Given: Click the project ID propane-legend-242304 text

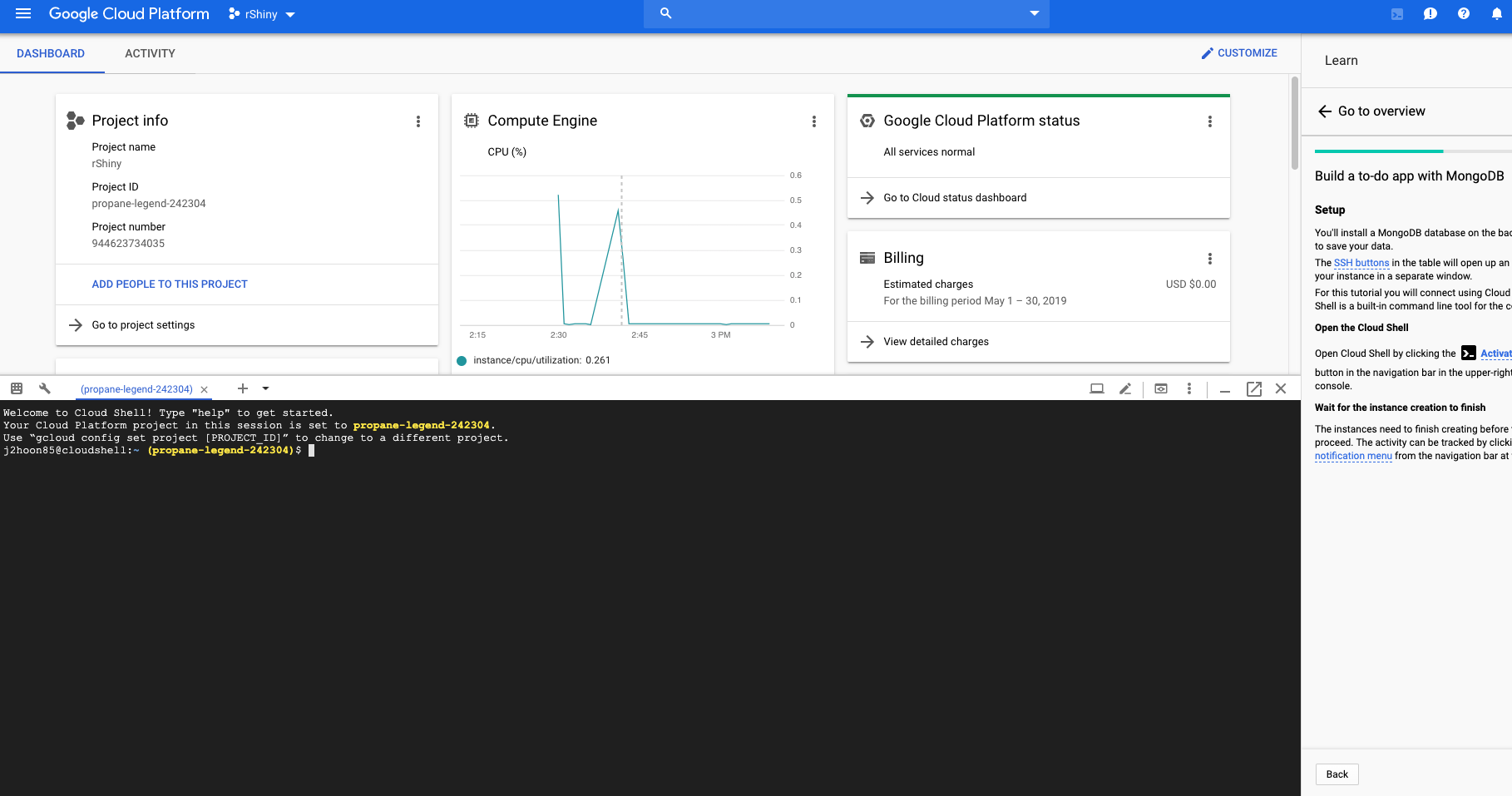Looking at the screenshot, I should (x=149, y=204).
